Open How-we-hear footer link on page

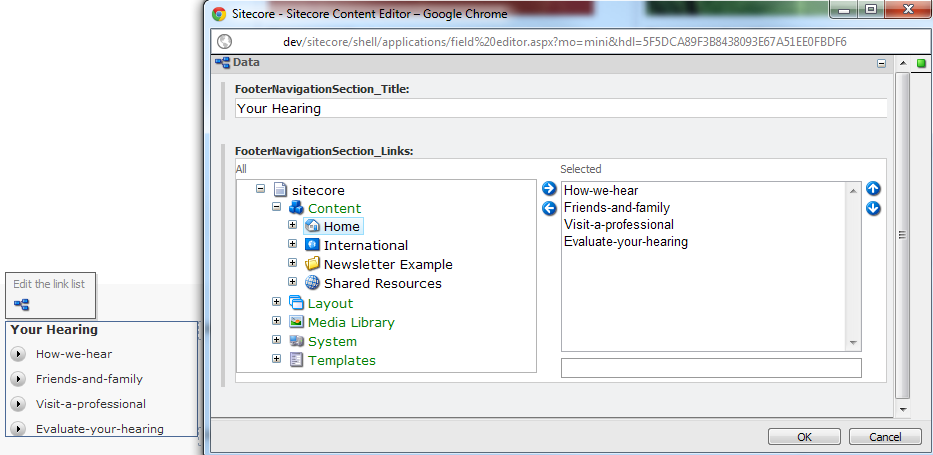74,354
